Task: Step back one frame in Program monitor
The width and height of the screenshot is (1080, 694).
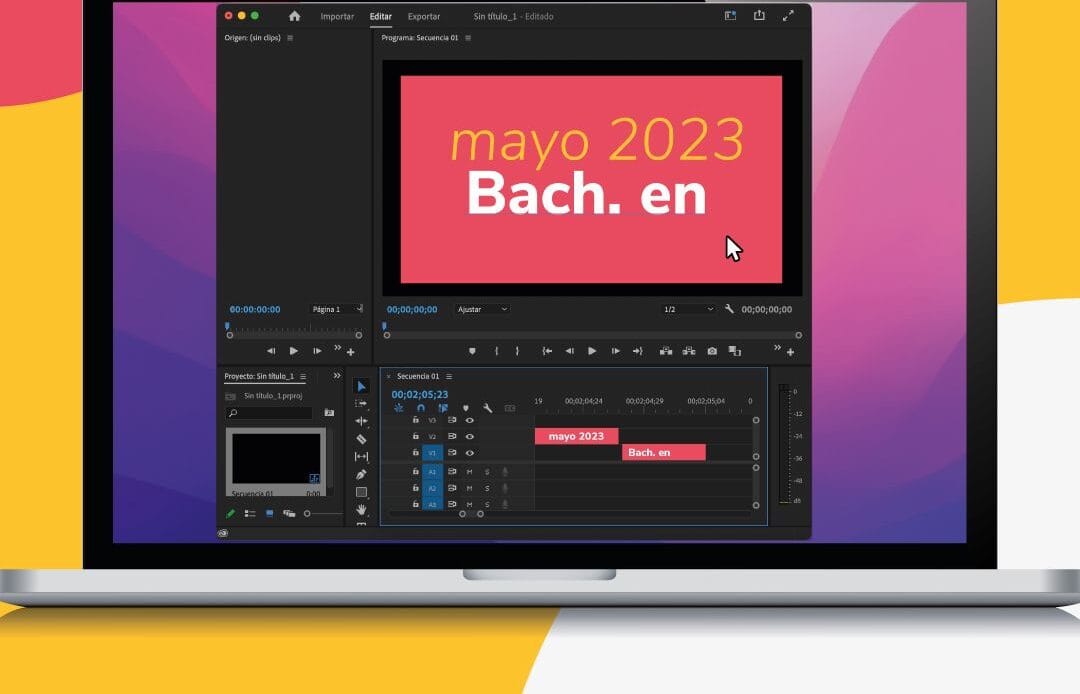Action: pos(570,351)
